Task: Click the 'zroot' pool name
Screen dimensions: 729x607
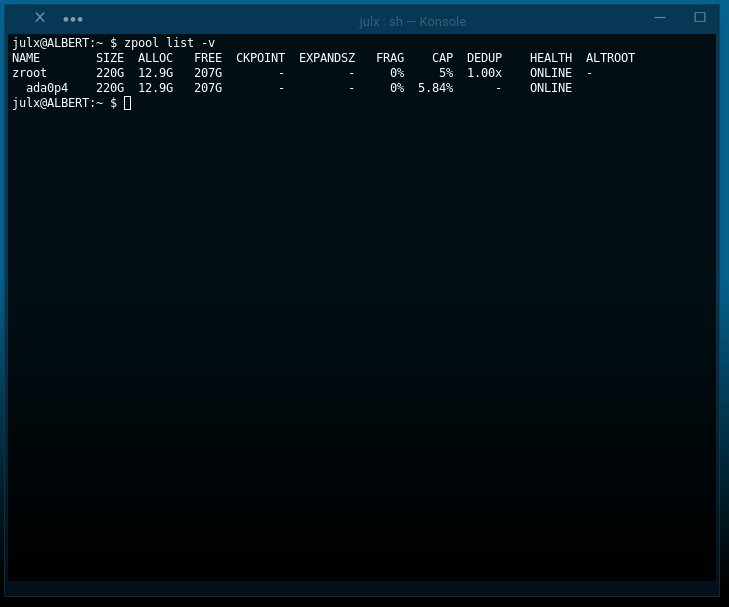Action: click(29, 73)
